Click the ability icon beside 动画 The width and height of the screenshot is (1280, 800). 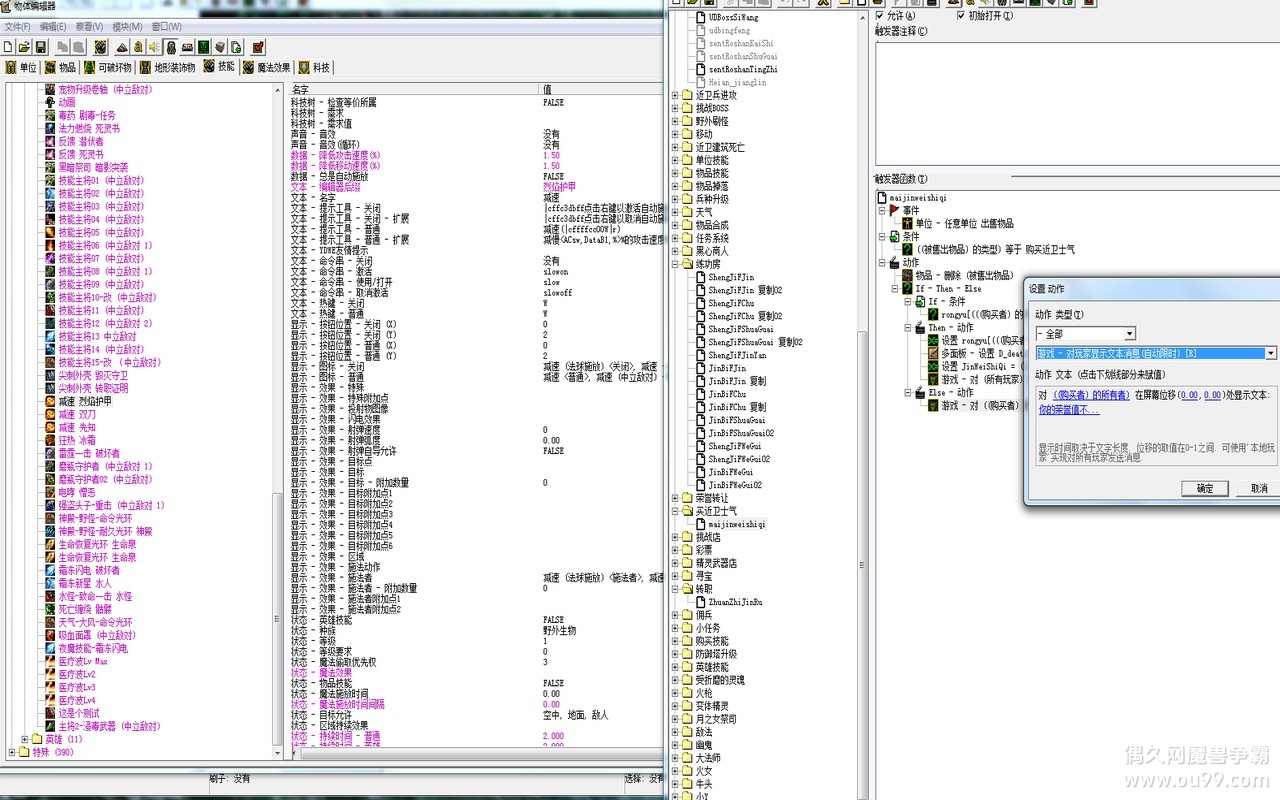(x=50, y=102)
